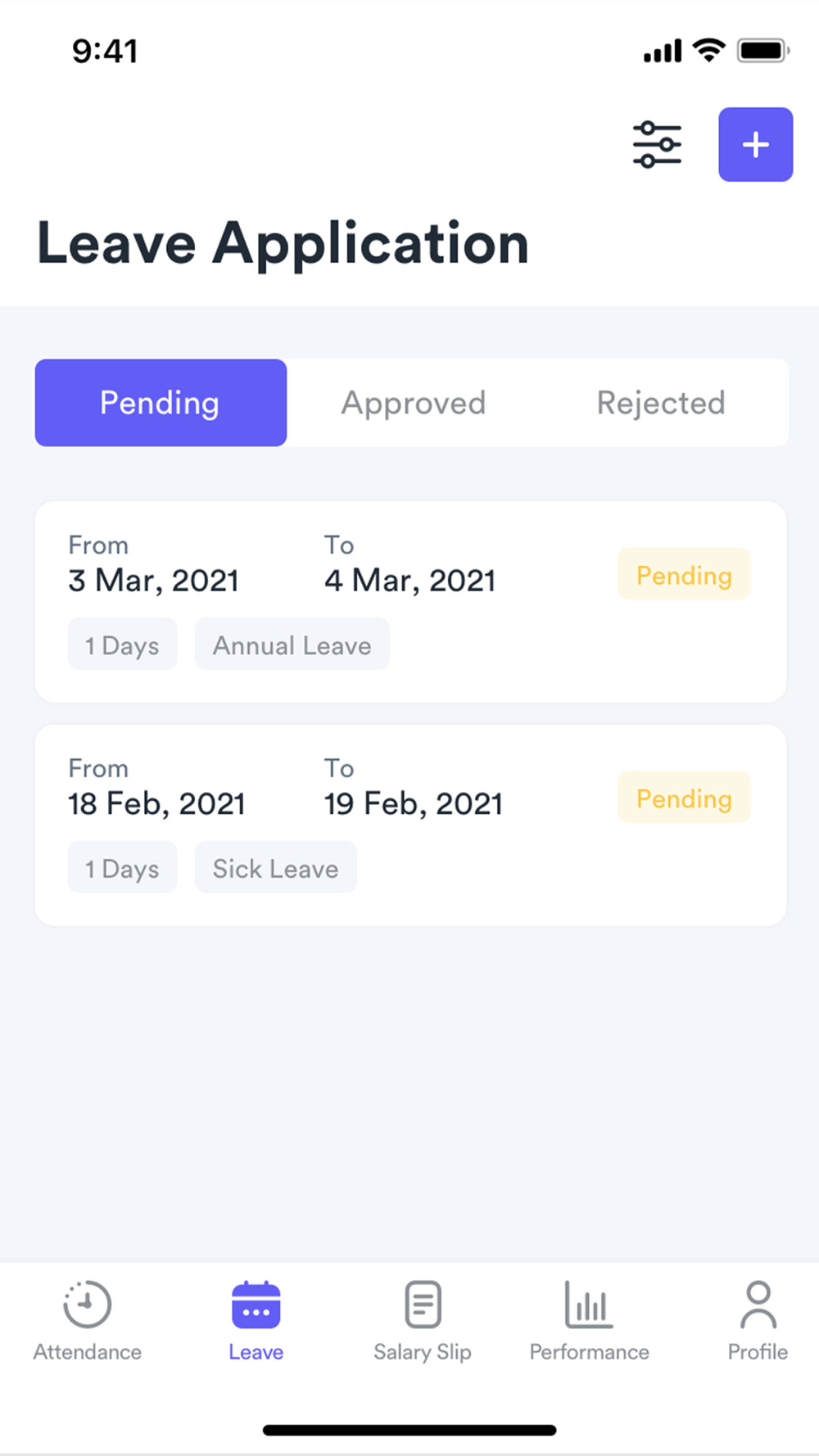The image size is (819, 1456).
Task: Open the 3 Mar, 2021 leave card
Action: point(410,602)
